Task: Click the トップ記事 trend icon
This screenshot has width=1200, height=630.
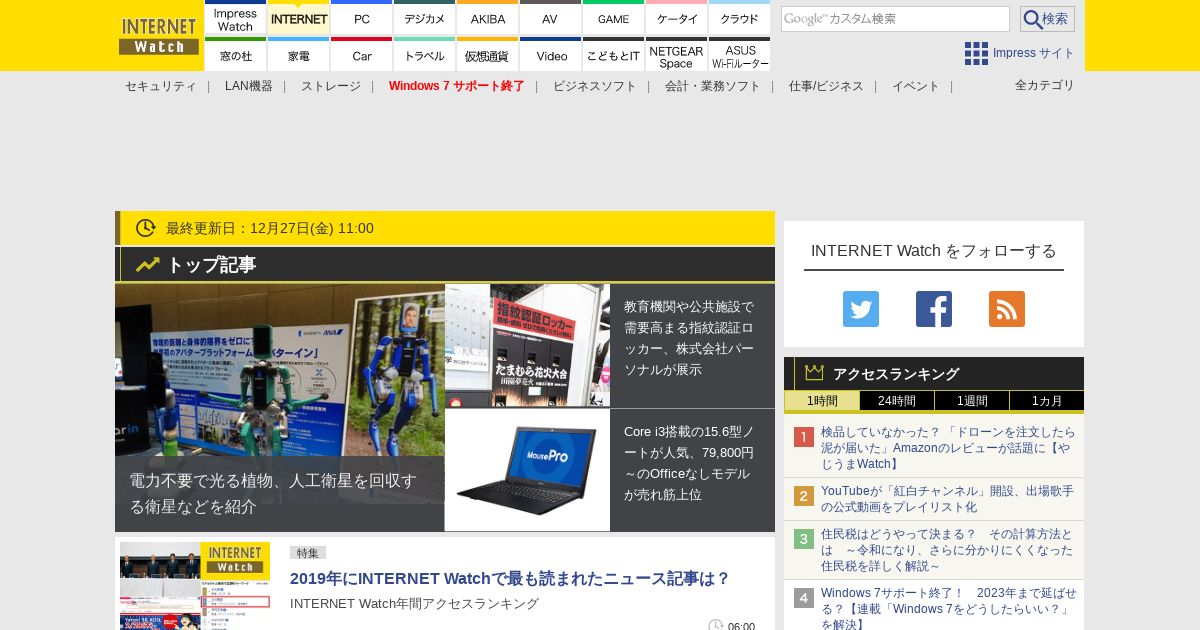Action: 148,264
